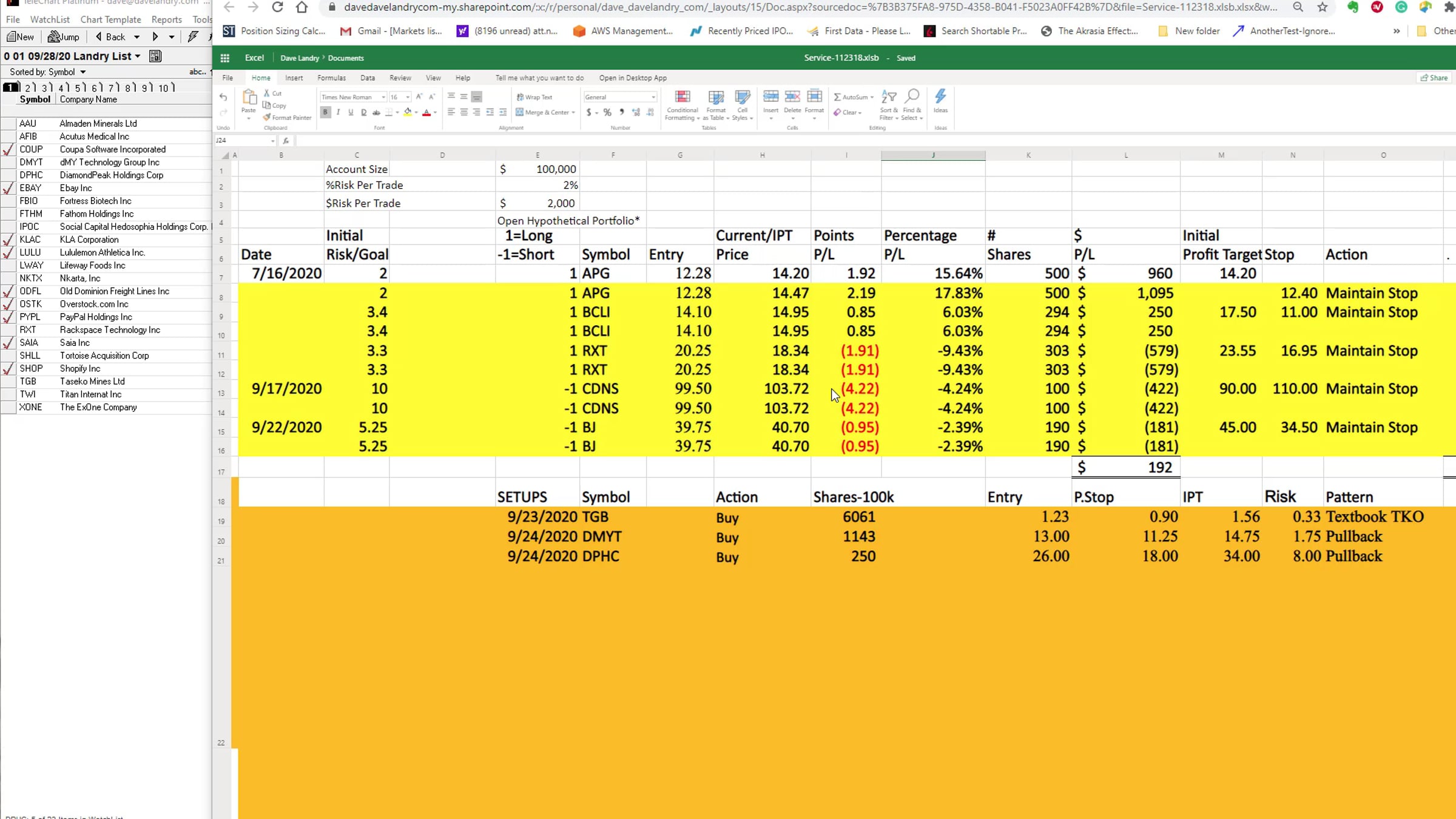Pick the red font color button
The image size is (1456, 819).
point(426,112)
